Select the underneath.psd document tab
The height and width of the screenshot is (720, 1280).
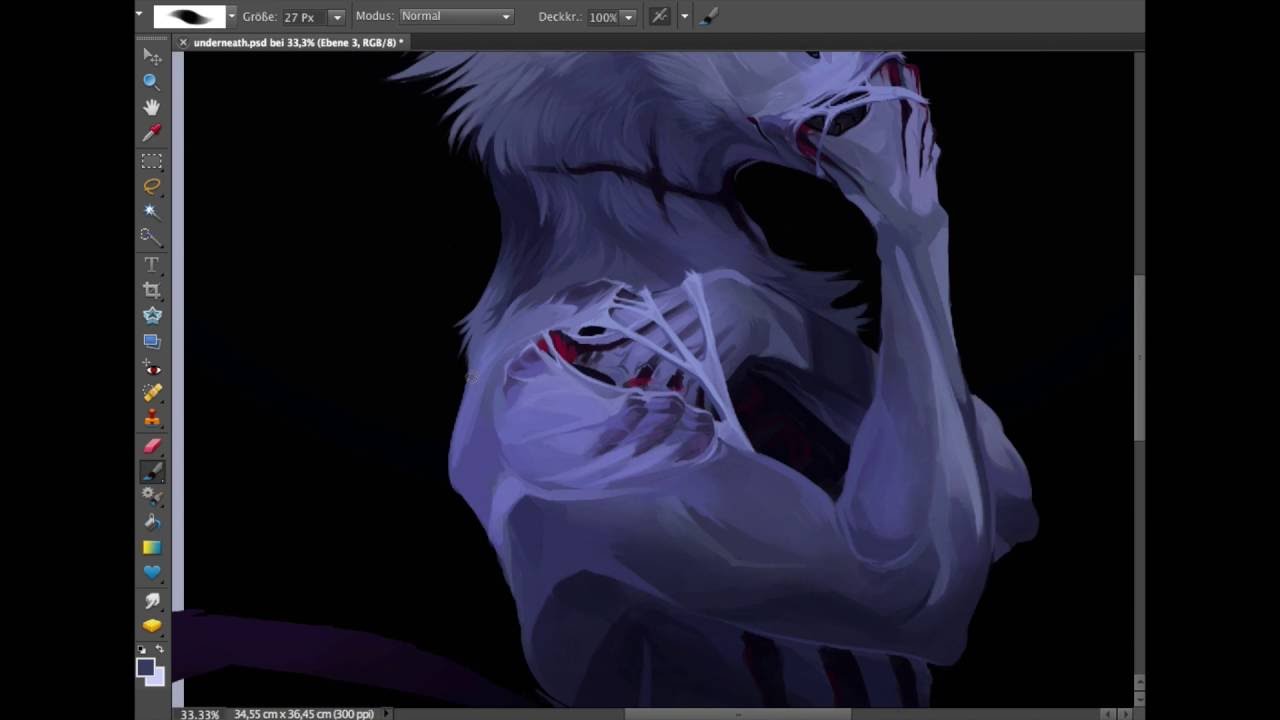pyautogui.click(x=298, y=43)
